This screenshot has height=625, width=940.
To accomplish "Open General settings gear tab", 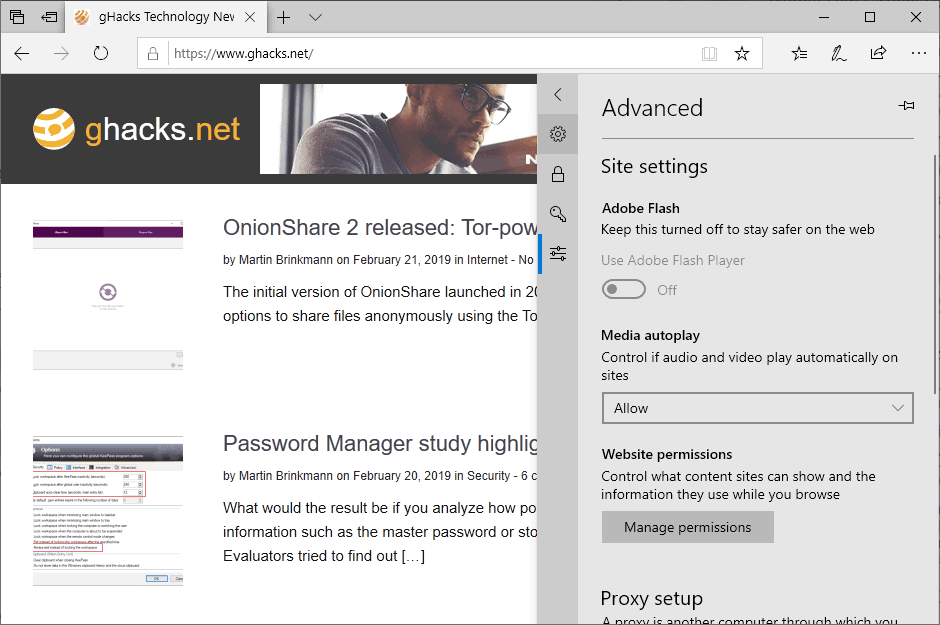I will pos(558,134).
